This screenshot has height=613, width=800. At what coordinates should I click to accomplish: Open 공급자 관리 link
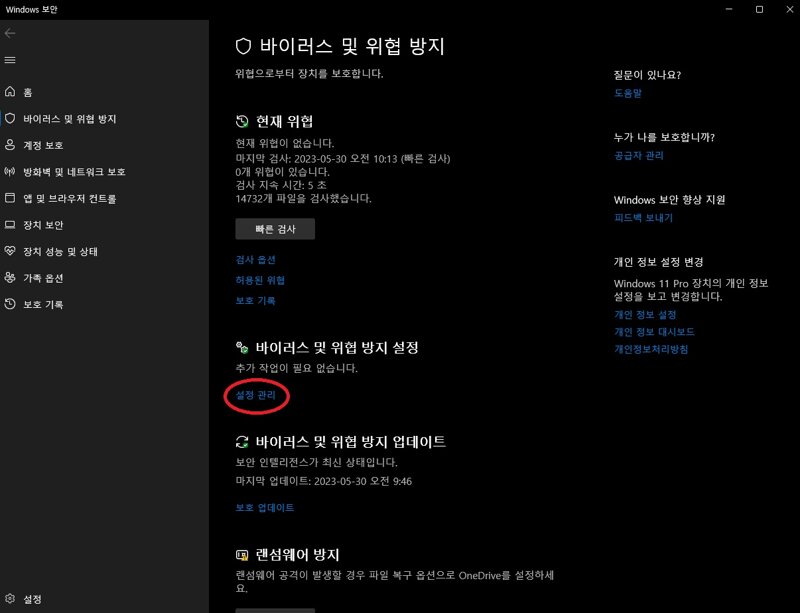[x=639, y=156]
